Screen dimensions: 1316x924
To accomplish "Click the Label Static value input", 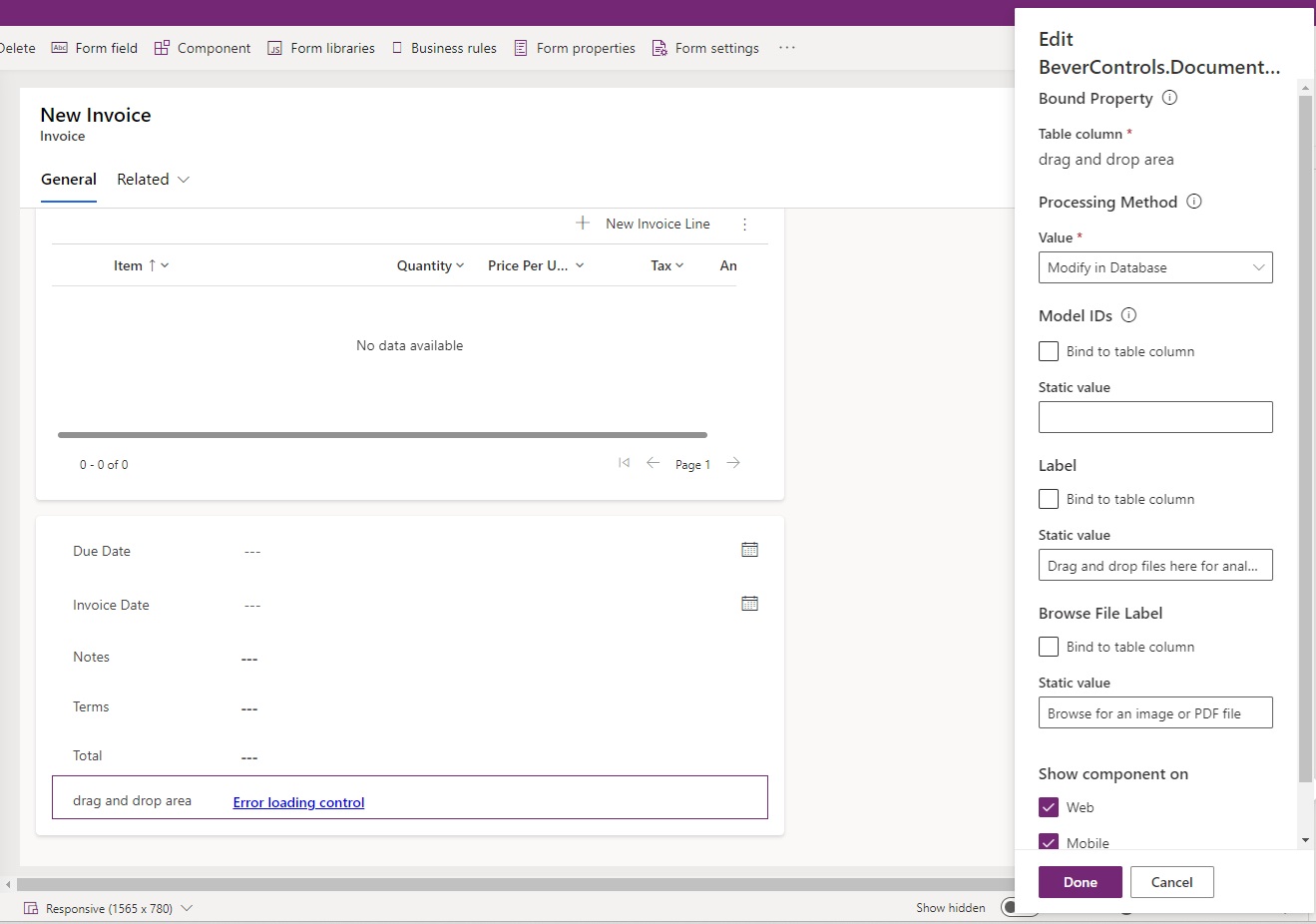I will (x=1155, y=565).
